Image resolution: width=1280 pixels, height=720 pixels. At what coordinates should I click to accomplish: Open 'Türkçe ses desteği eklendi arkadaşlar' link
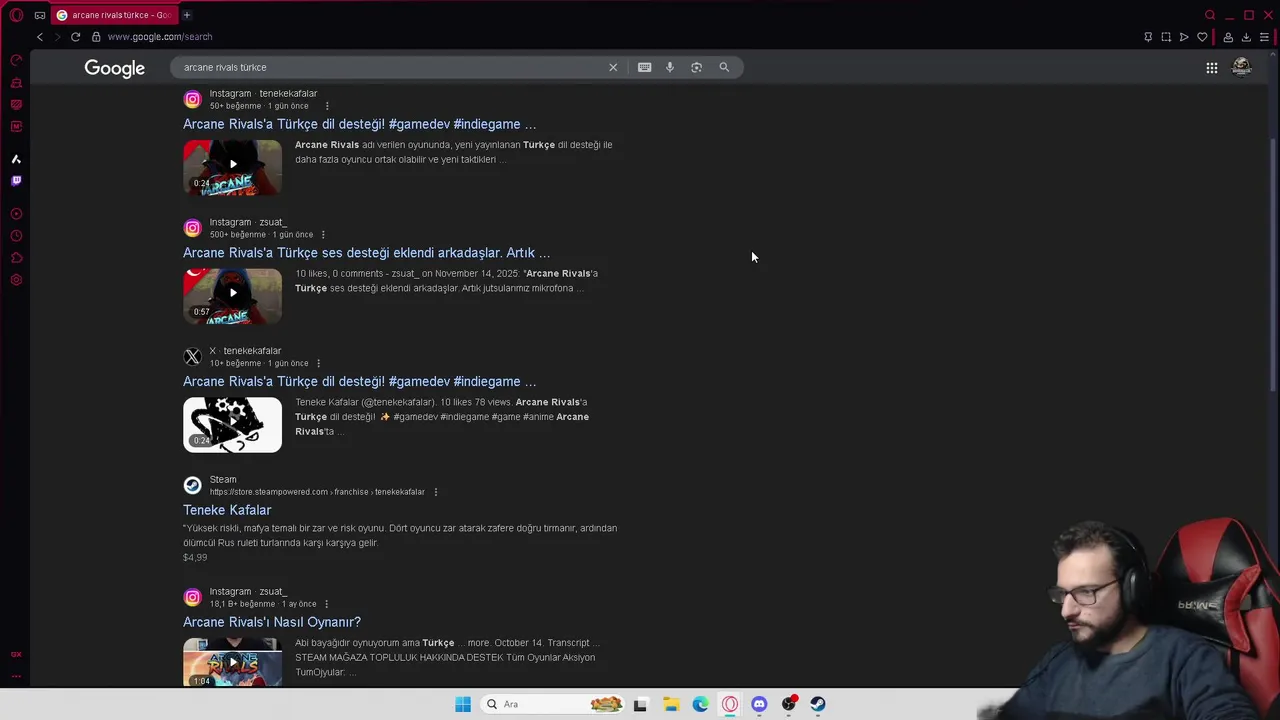click(366, 253)
